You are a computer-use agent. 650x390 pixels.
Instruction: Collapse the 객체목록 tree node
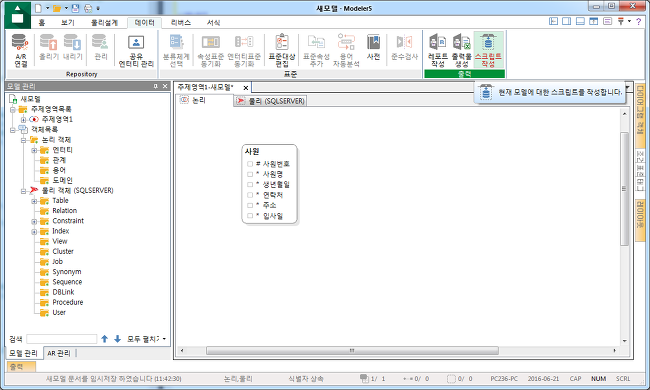click(12, 130)
